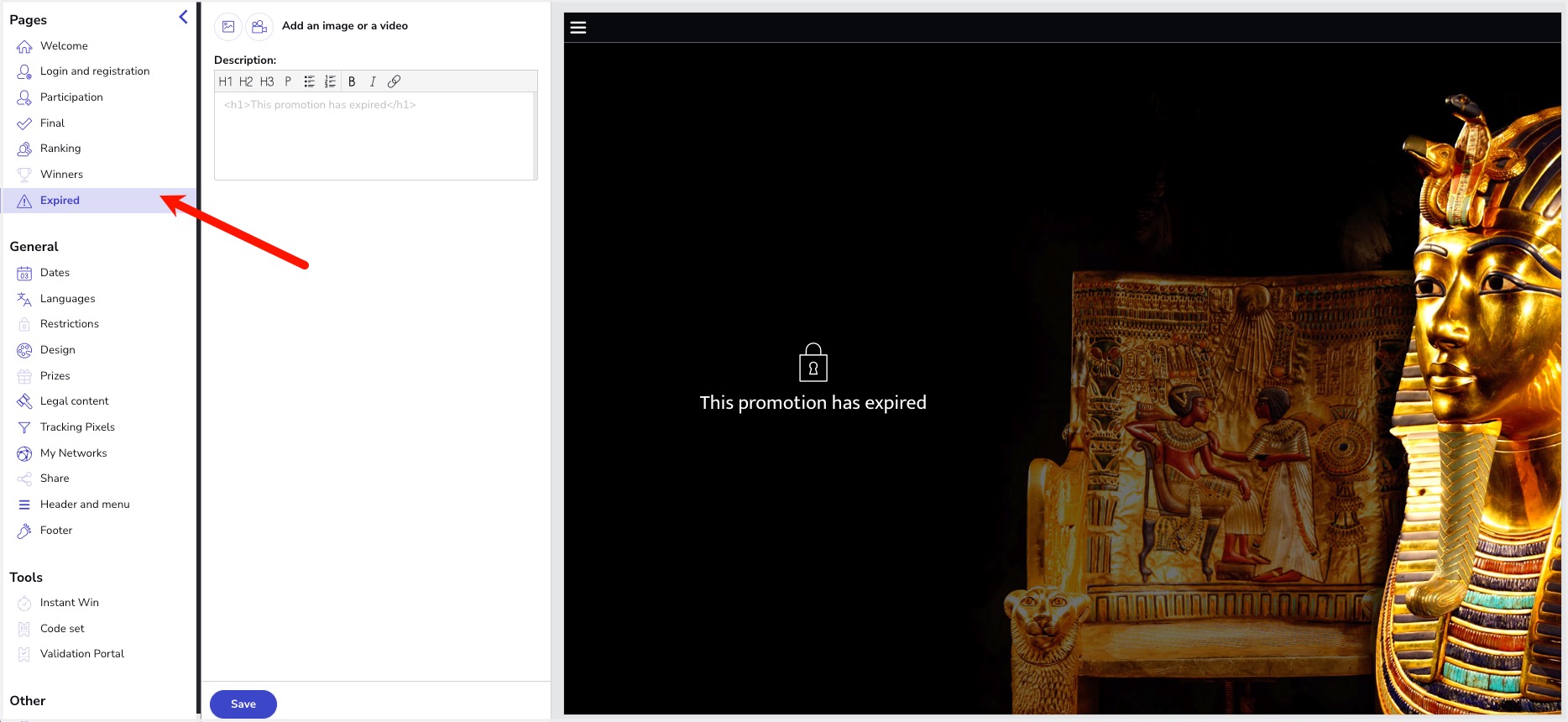The image size is (1568, 722).
Task: Open the Ranking page
Action: pyautogui.click(x=60, y=149)
